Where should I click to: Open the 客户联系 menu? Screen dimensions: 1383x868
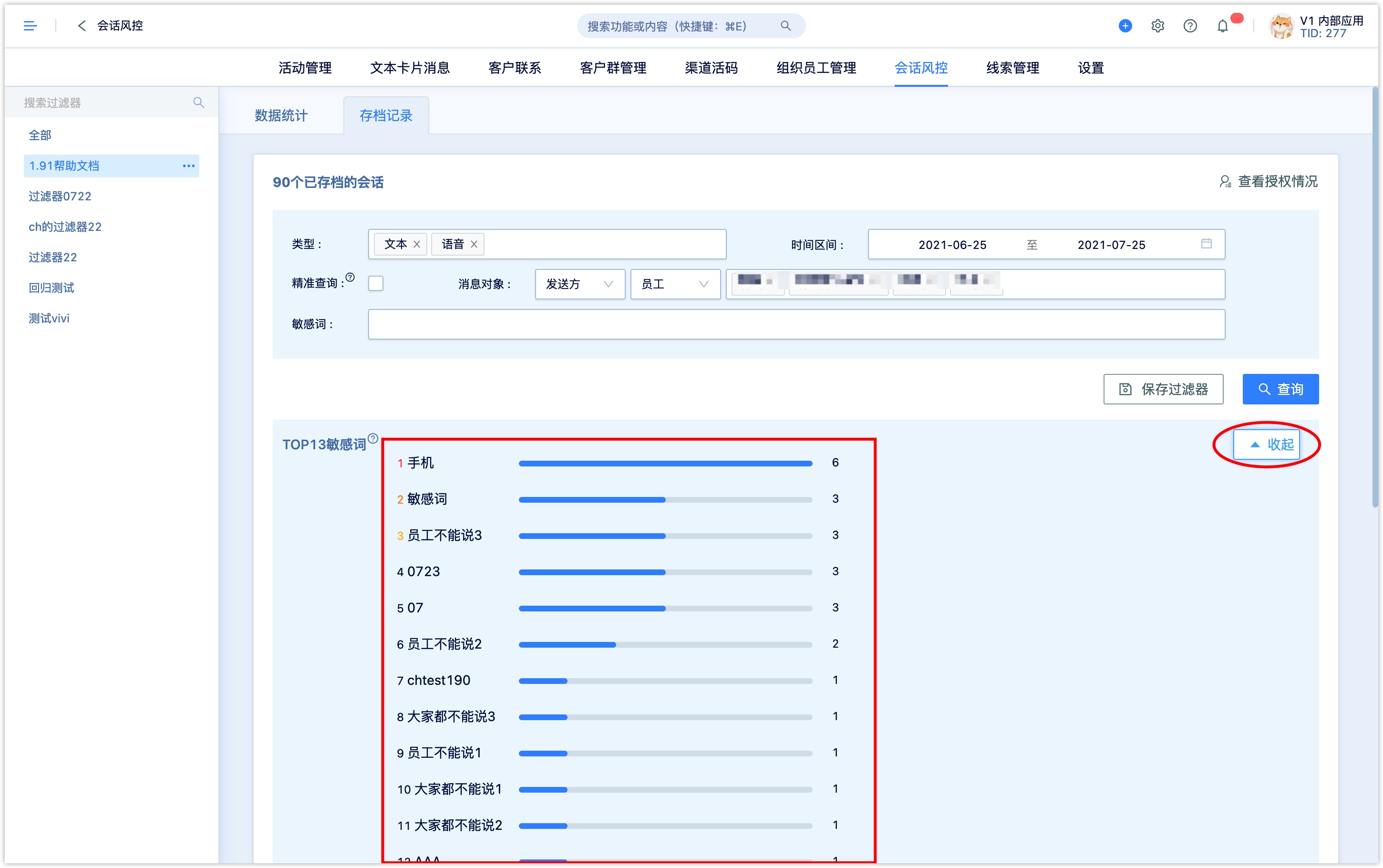click(x=515, y=68)
